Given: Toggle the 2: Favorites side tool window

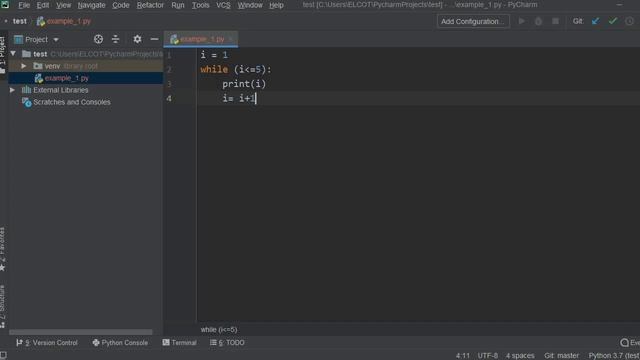Looking at the screenshot, I should click(3, 249).
